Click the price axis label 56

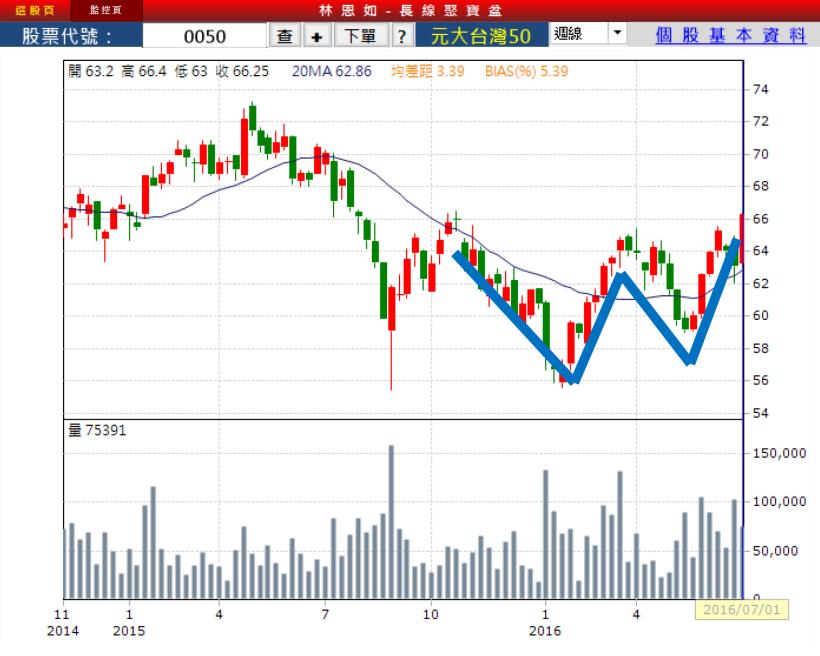760,380
